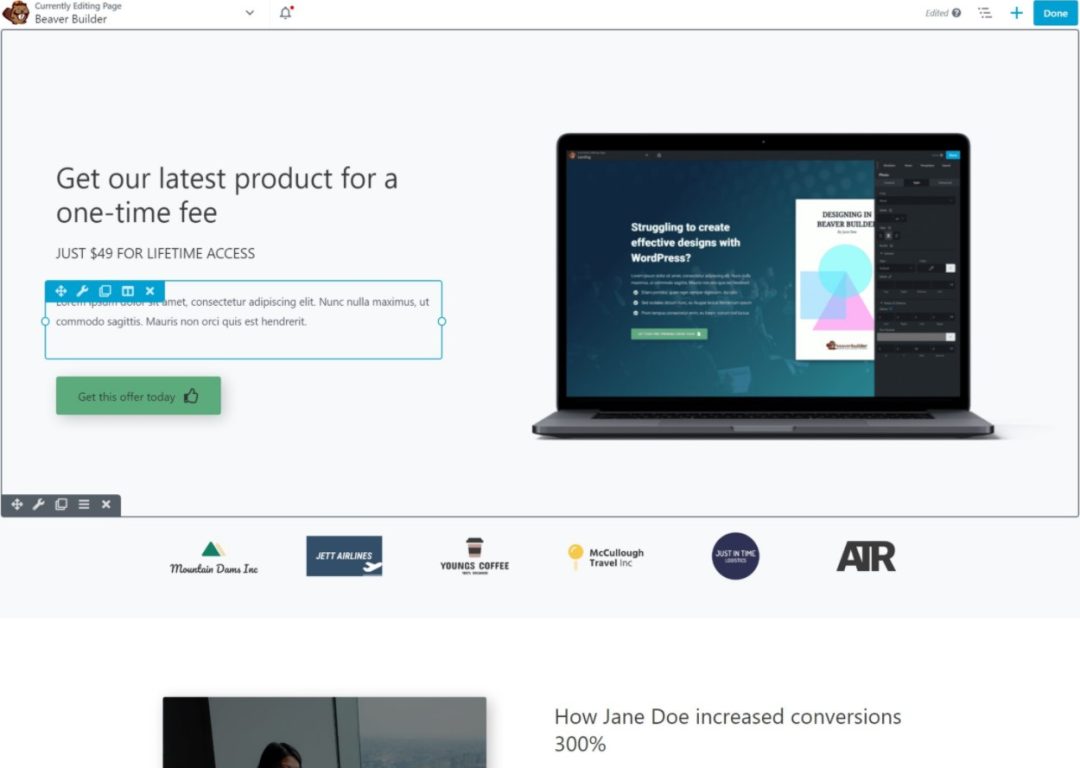Click the Lorem ipsum paragraph text
The height and width of the screenshot is (768, 1080).
click(242, 311)
